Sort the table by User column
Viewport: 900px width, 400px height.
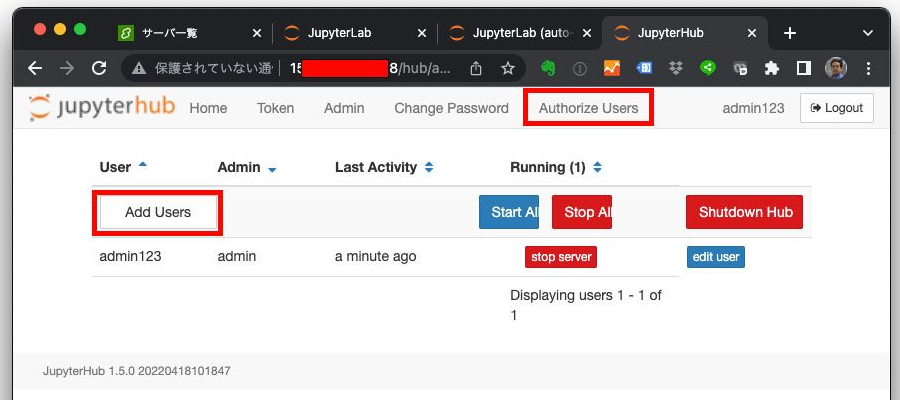(x=123, y=167)
